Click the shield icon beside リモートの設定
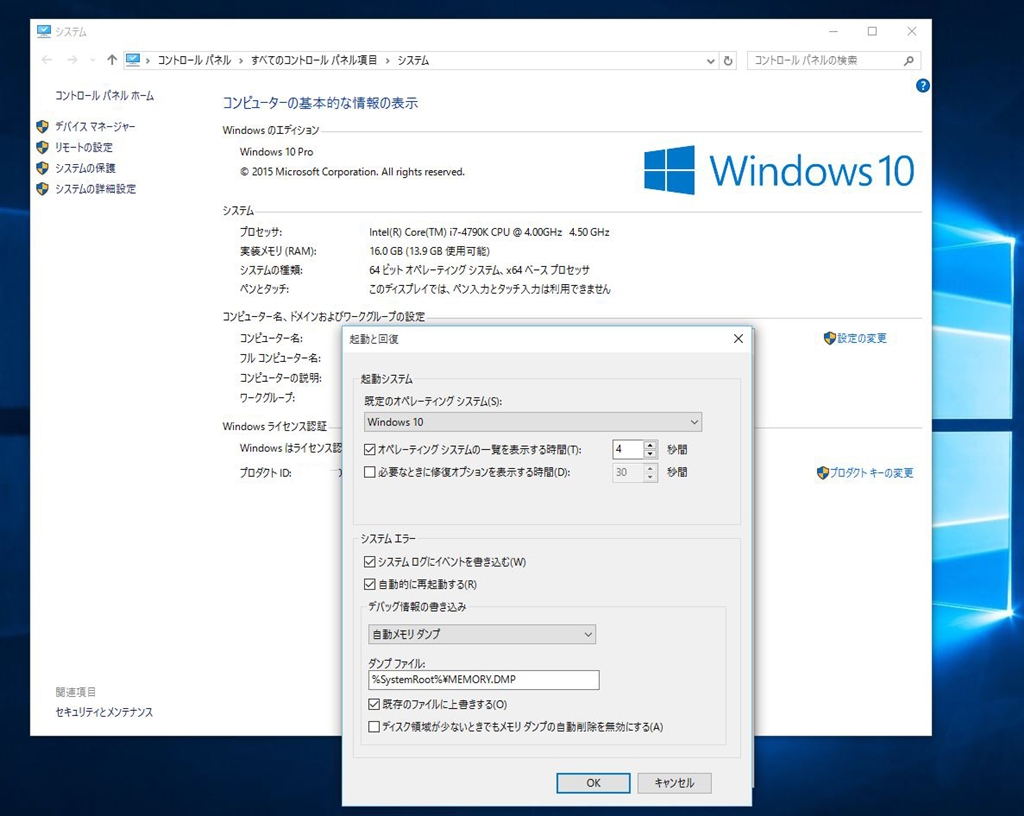 [42, 148]
